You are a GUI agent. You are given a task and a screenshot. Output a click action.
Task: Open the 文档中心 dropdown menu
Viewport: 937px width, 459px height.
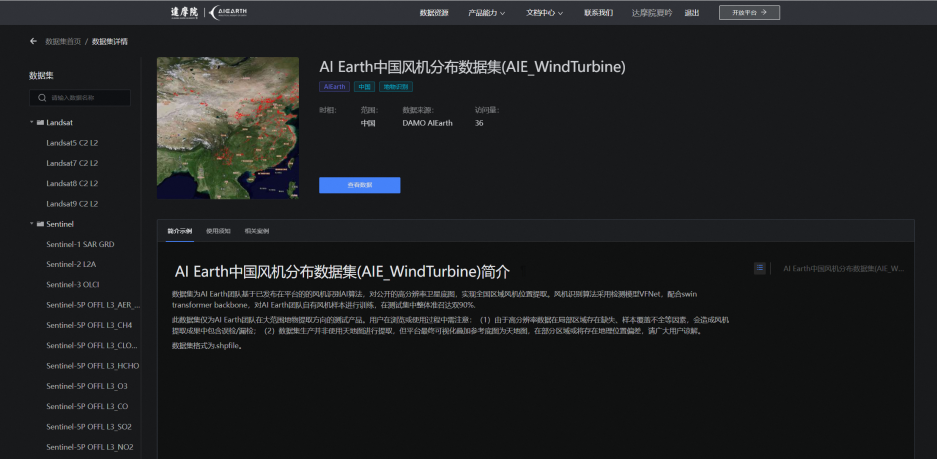[544, 13]
